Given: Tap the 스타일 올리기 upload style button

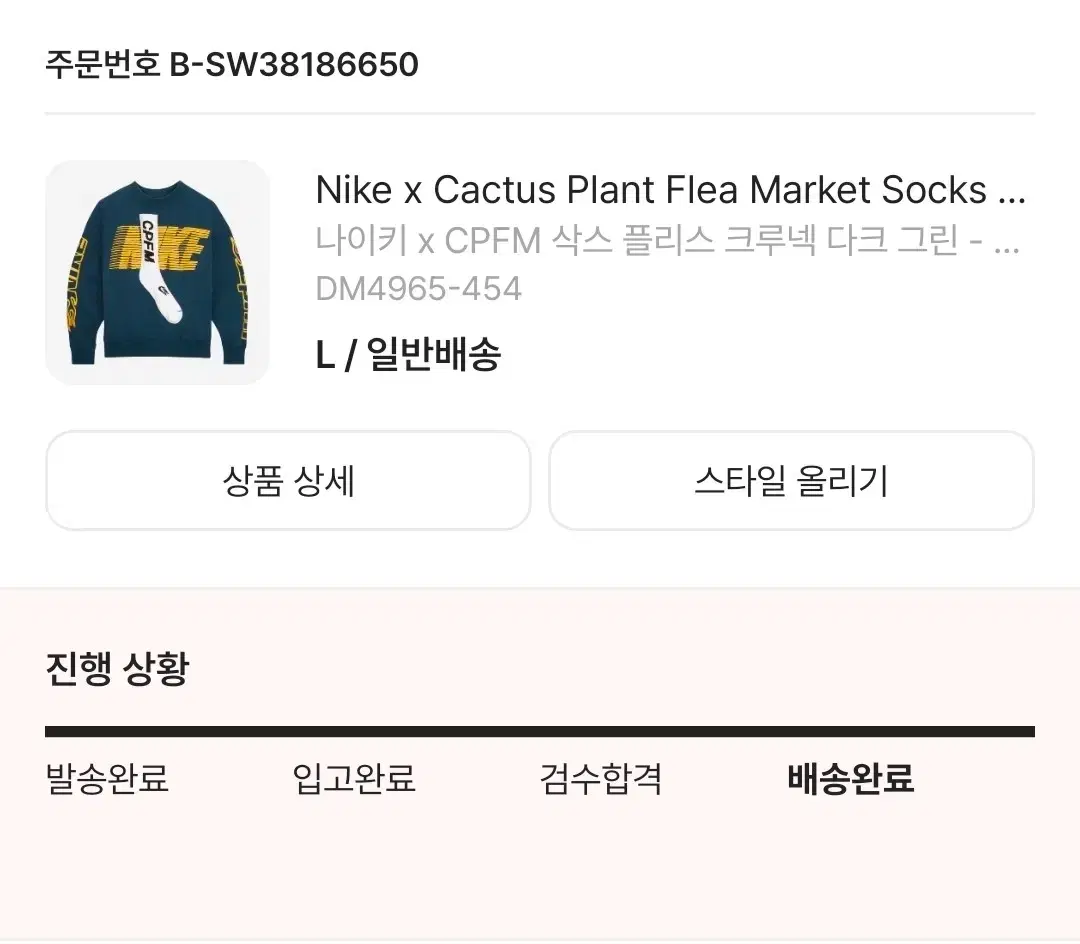Looking at the screenshot, I should pyautogui.click(x=791, y=481).
